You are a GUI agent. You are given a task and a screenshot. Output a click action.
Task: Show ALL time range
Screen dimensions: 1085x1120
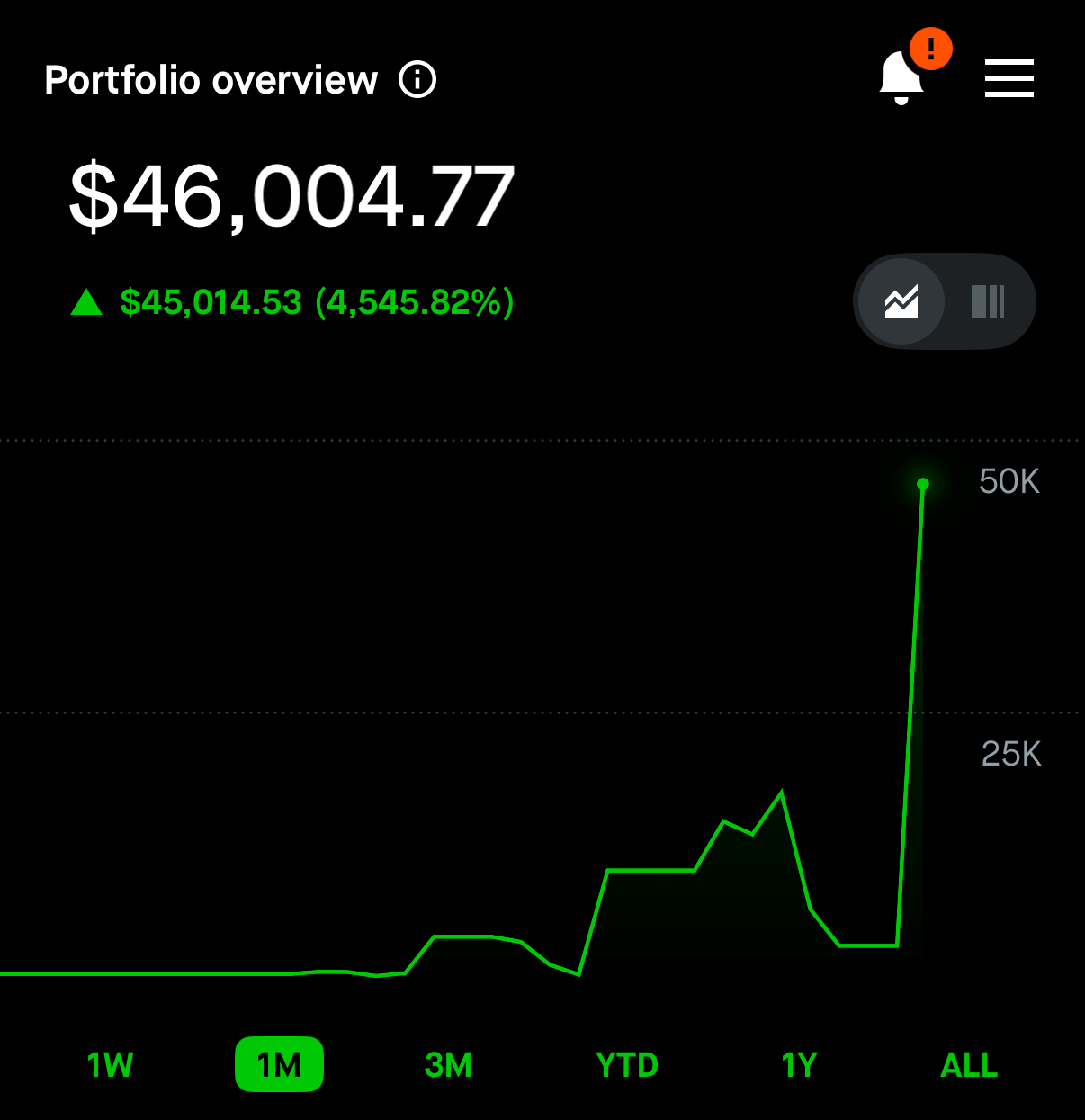point(969,1065)
